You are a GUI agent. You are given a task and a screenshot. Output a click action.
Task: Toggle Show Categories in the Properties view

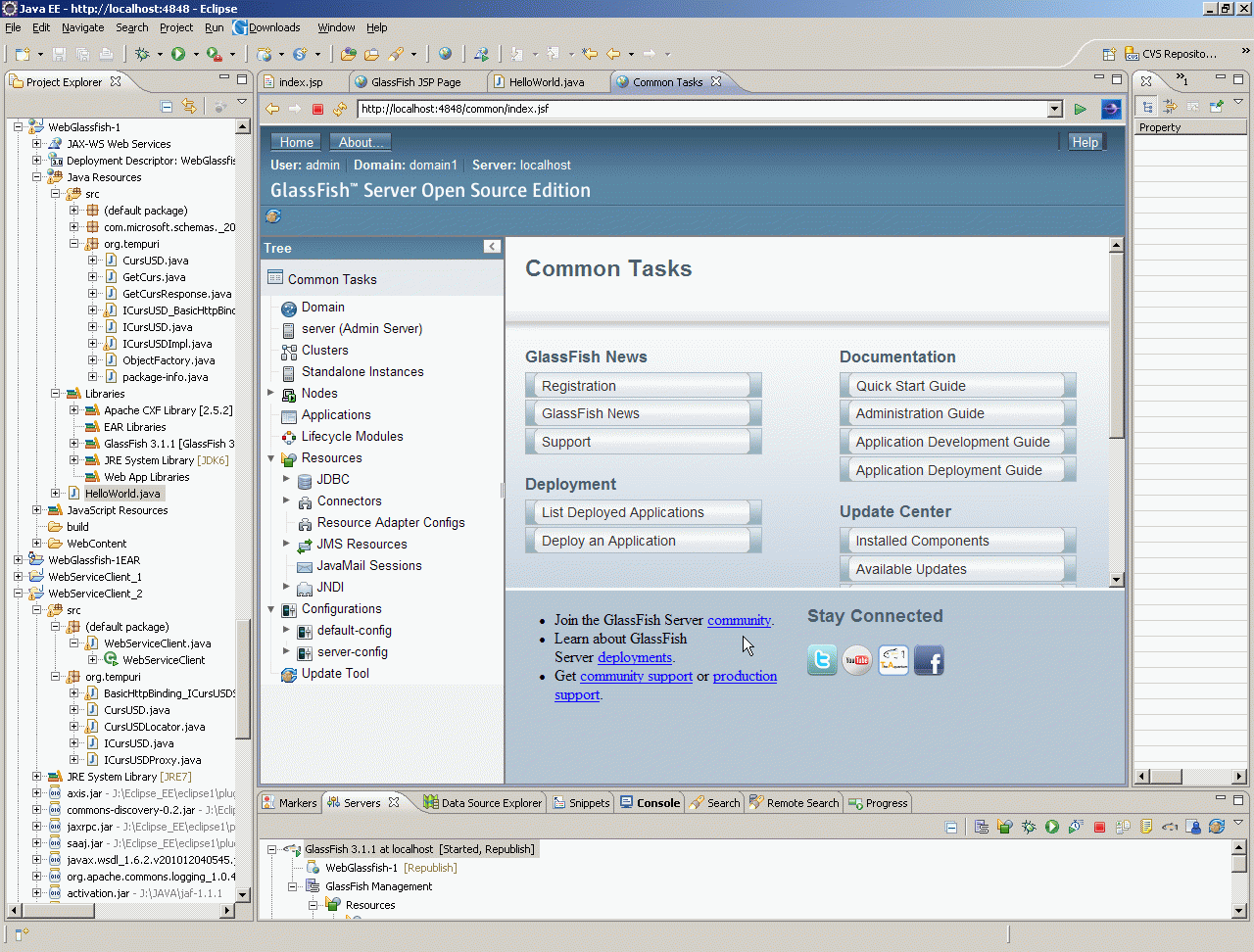point(1148,106)
